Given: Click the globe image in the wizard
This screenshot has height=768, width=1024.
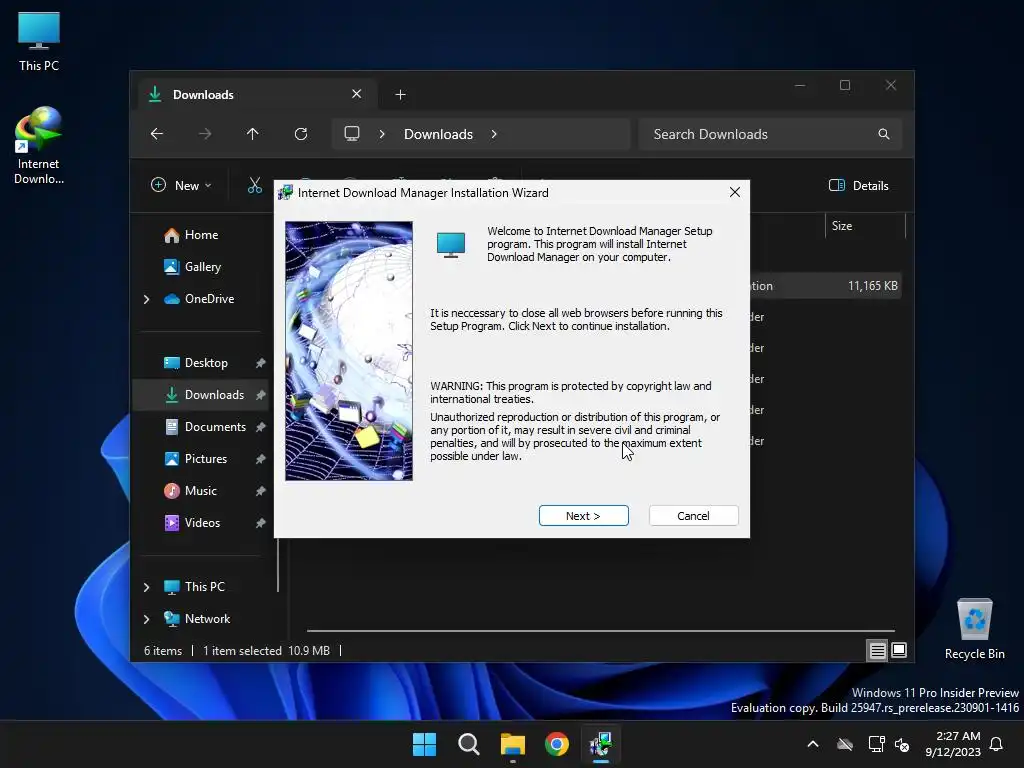Looking at the screenshot, I should tap(349, 351).
